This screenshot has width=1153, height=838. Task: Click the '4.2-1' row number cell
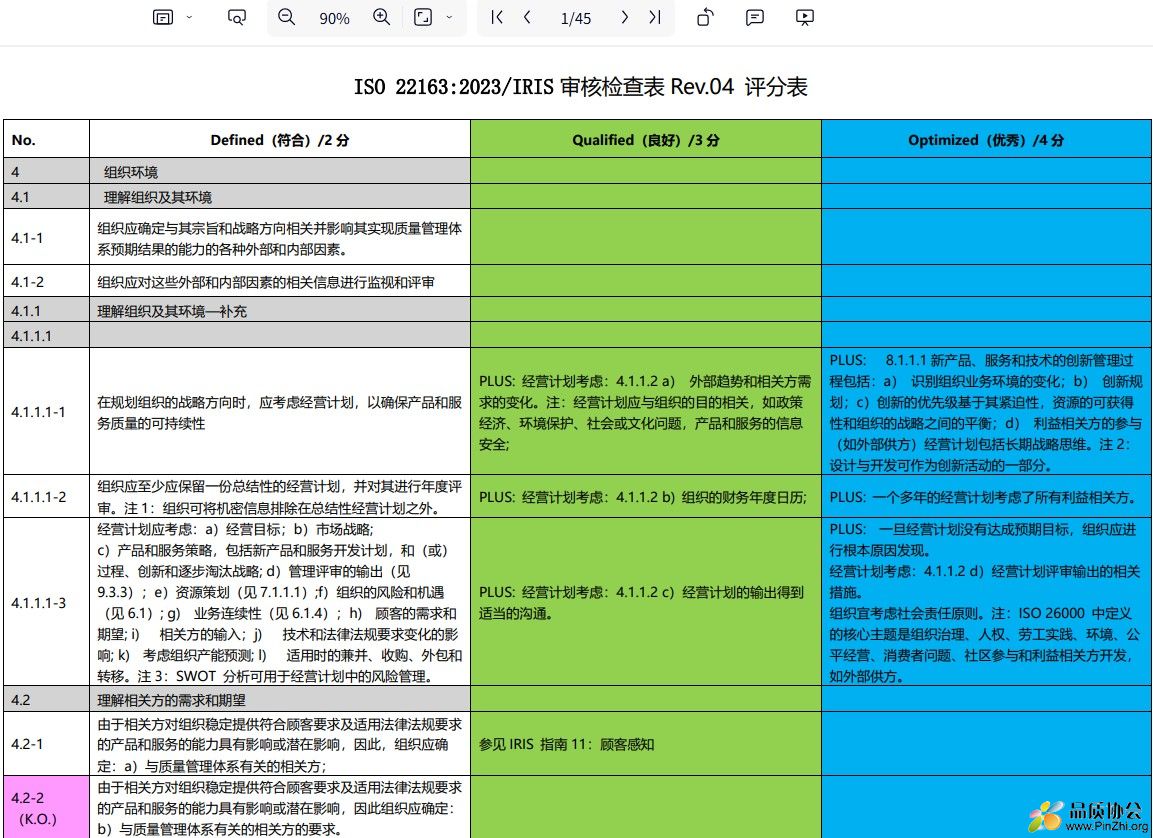(46, 743)
